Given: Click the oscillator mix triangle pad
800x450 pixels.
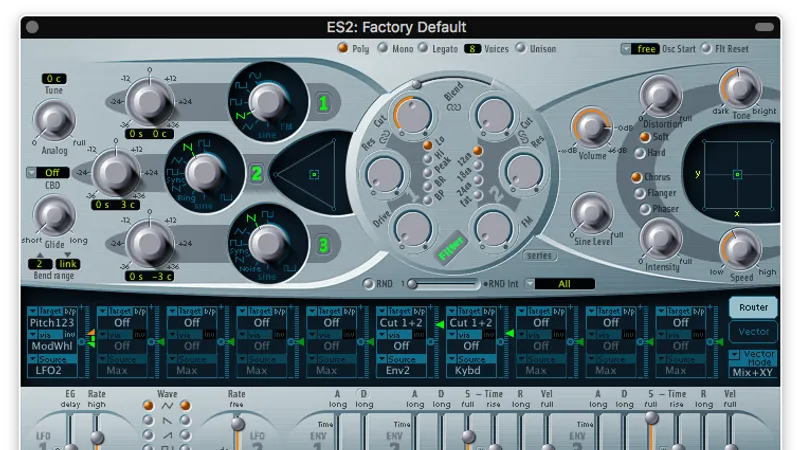Looking at the screenshot, I should click(x=308, y=174).
